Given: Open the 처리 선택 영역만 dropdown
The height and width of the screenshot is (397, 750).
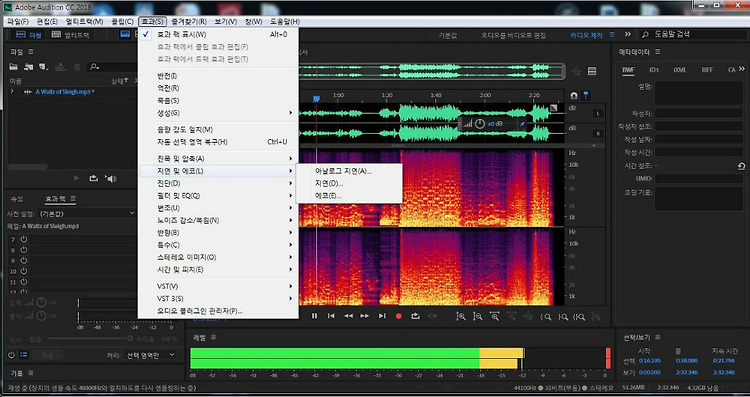Looking at the screenshot, I should [x=151, y=355].
